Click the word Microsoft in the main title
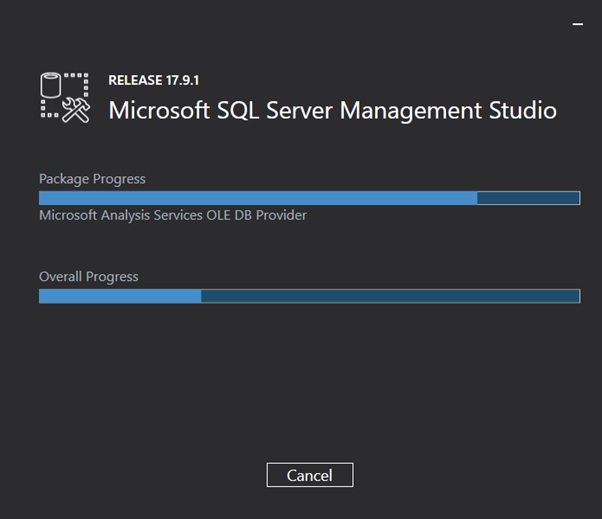This screenshot has height=519, width=602. point(159,110)
